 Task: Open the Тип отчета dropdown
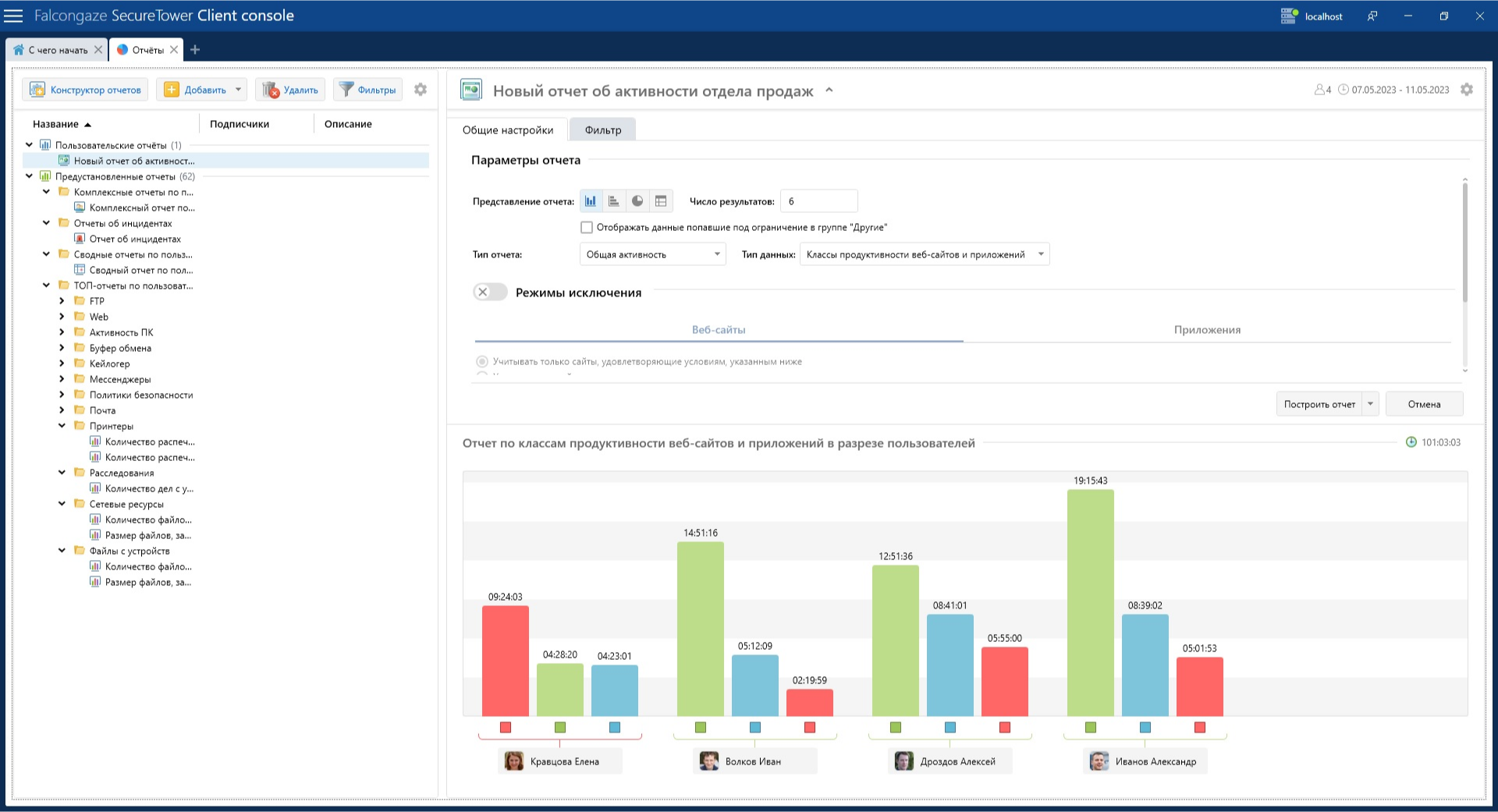pos(652,254)
